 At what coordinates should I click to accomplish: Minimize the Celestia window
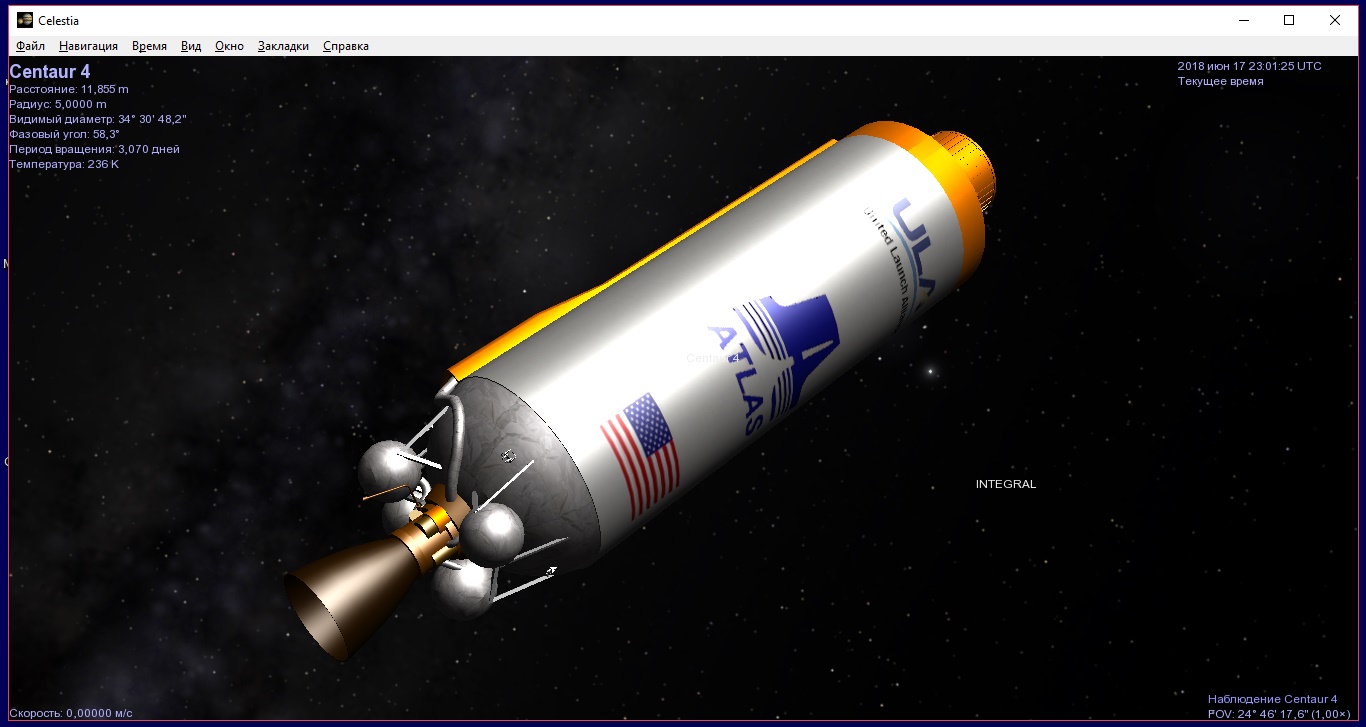coord(1245,20)
